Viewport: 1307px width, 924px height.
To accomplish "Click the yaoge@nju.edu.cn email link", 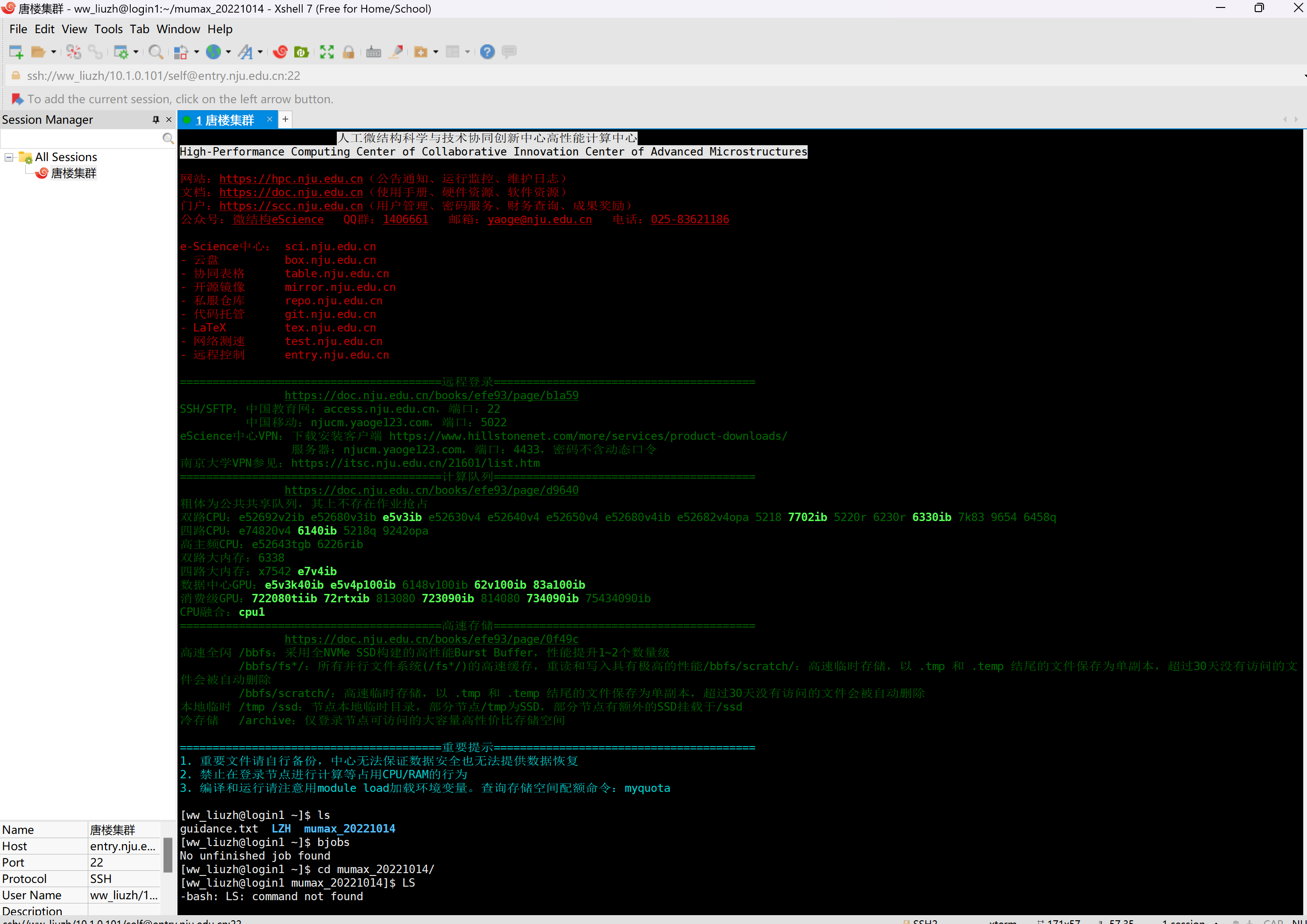I will click(x=540, y=219).
